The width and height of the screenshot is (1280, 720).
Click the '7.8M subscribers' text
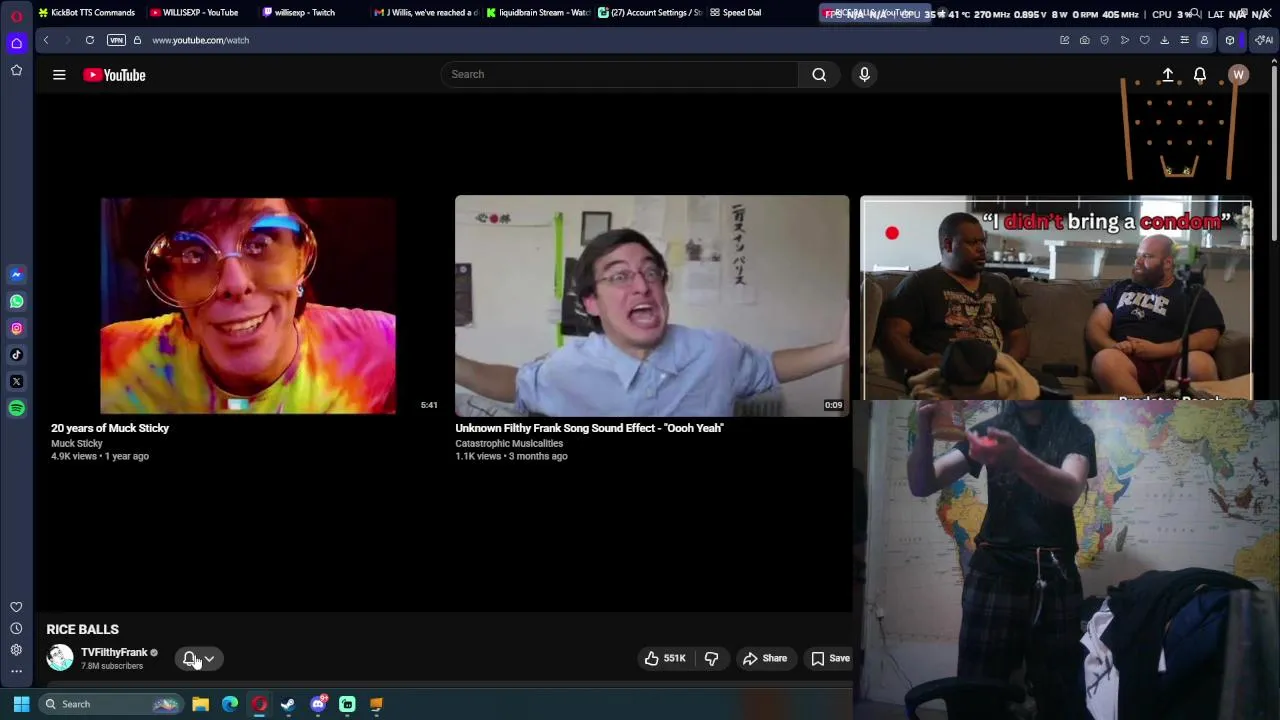112,666
